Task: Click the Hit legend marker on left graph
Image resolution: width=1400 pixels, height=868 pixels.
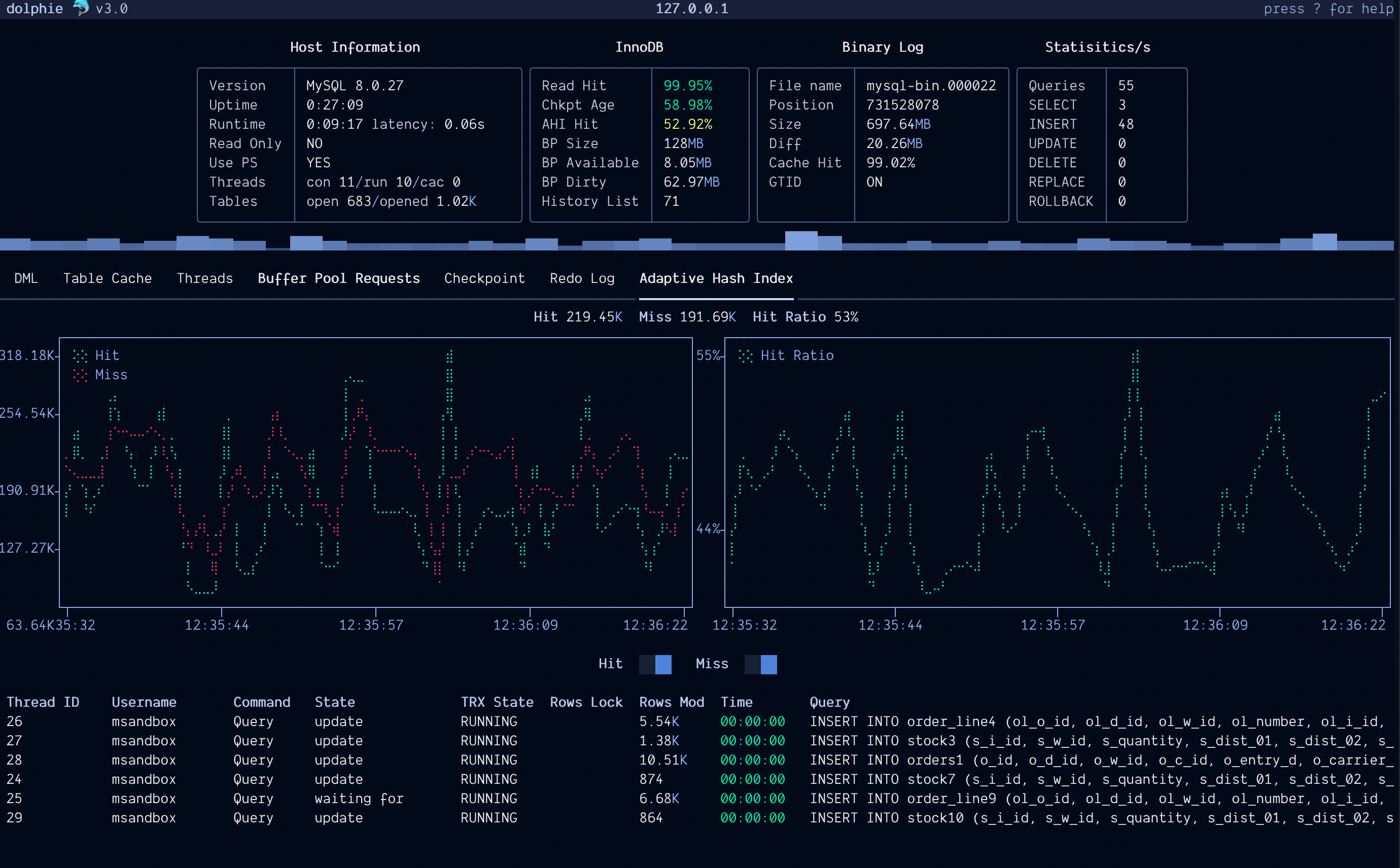Action: tap(79, 355)
